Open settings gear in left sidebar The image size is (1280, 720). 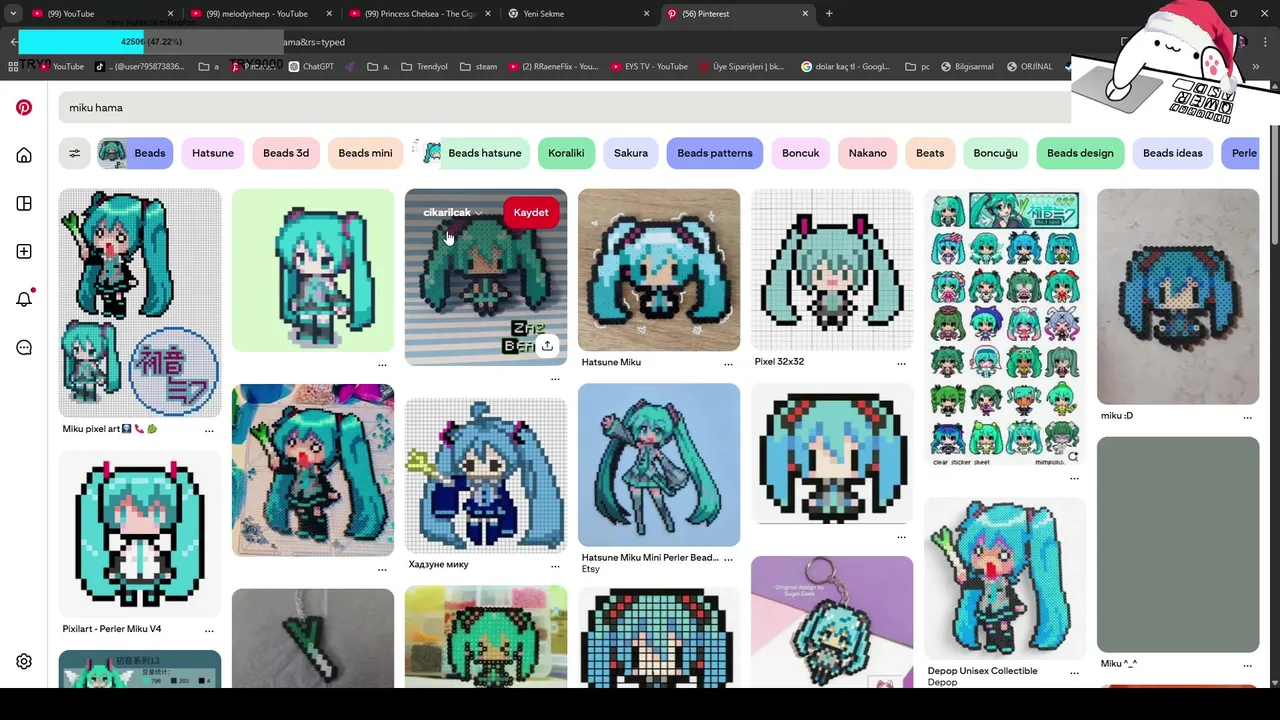(24, 661)
